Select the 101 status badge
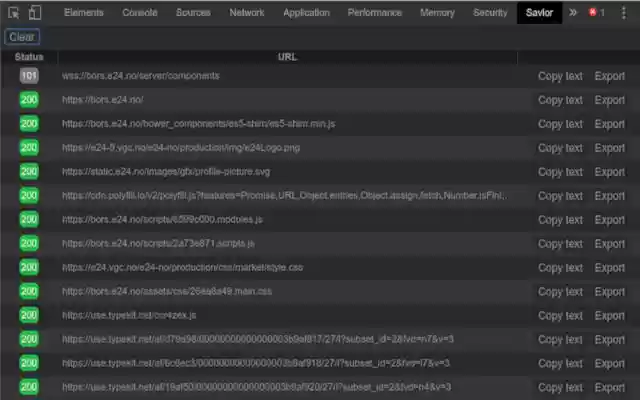Viewport: 640px width, 400px height. [x=29, y=76]
